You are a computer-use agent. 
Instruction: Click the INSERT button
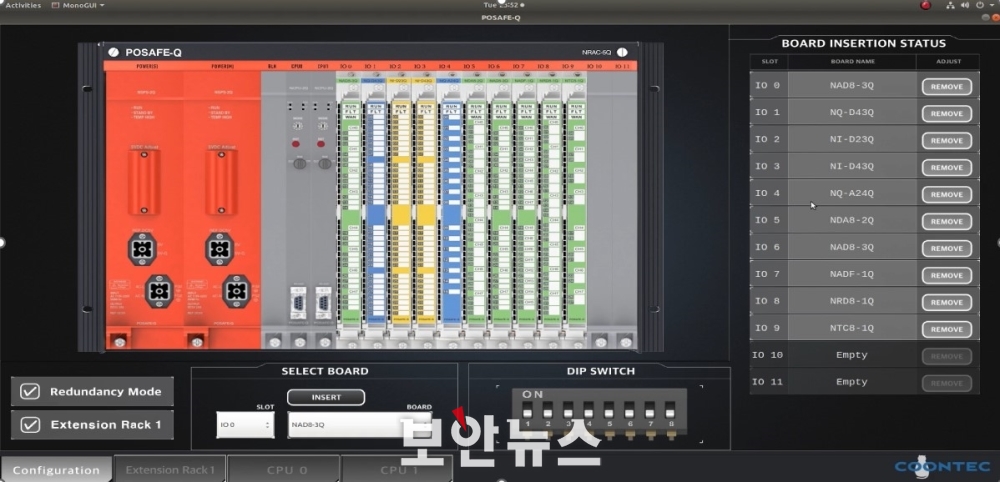point(326,397)
